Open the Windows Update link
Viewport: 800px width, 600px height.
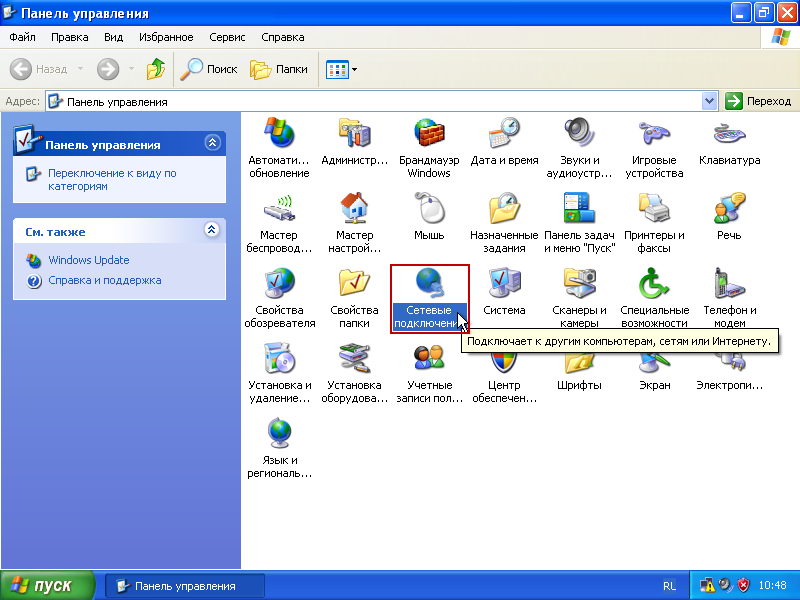88,260
